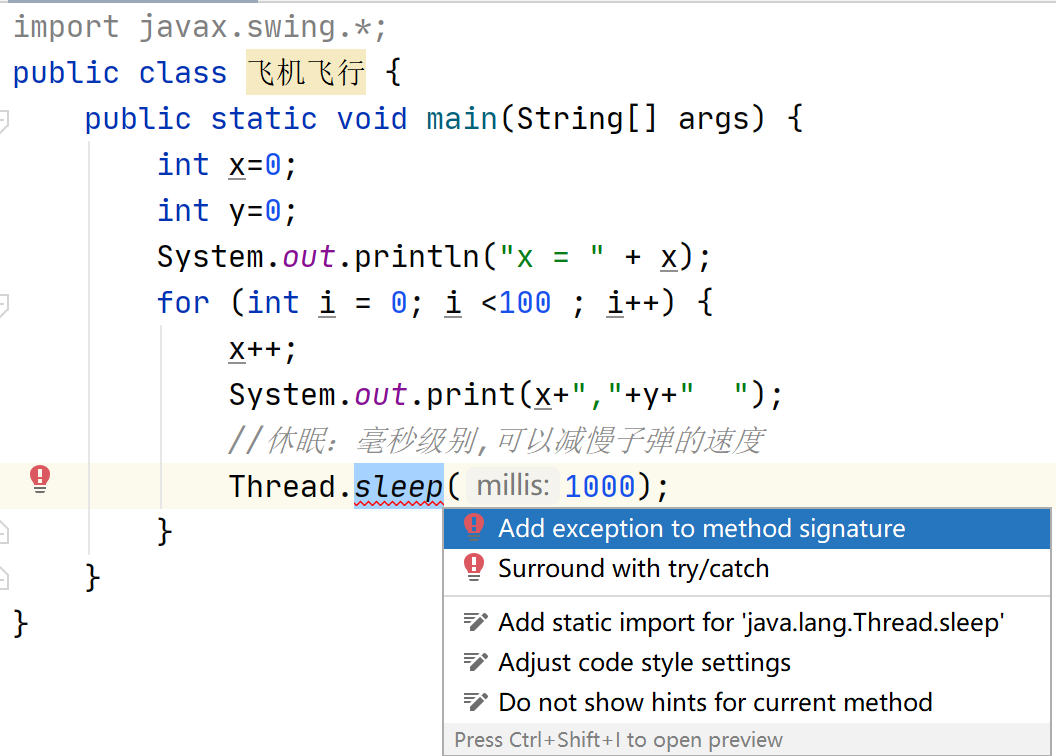Open 'Adjust code style settings' option
The height and width of the screenshot is (756, 1056).
tap(747, 663)
